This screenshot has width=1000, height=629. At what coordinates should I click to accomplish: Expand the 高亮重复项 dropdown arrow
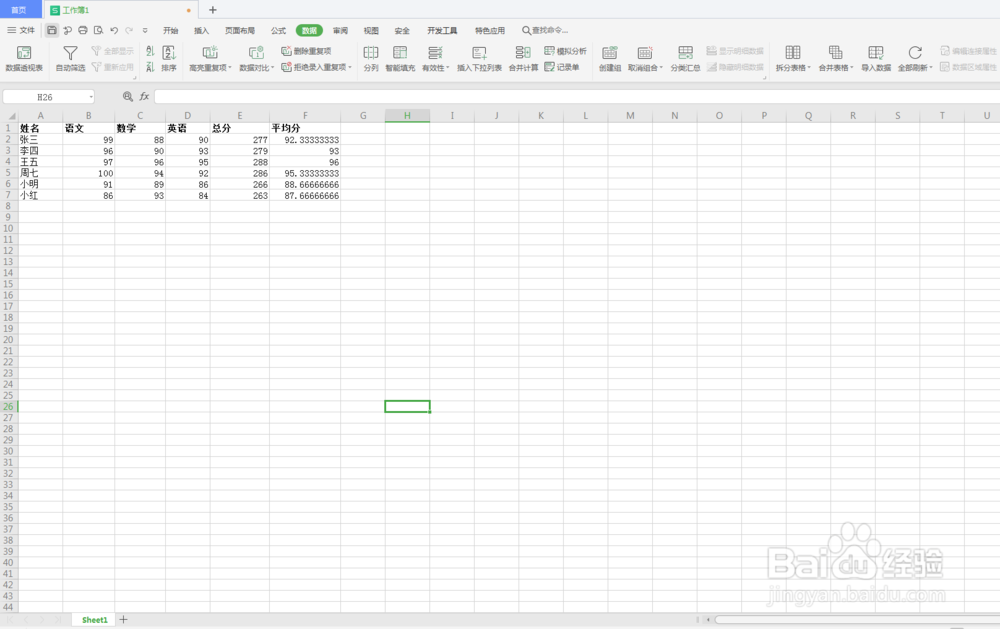point(230,68)
